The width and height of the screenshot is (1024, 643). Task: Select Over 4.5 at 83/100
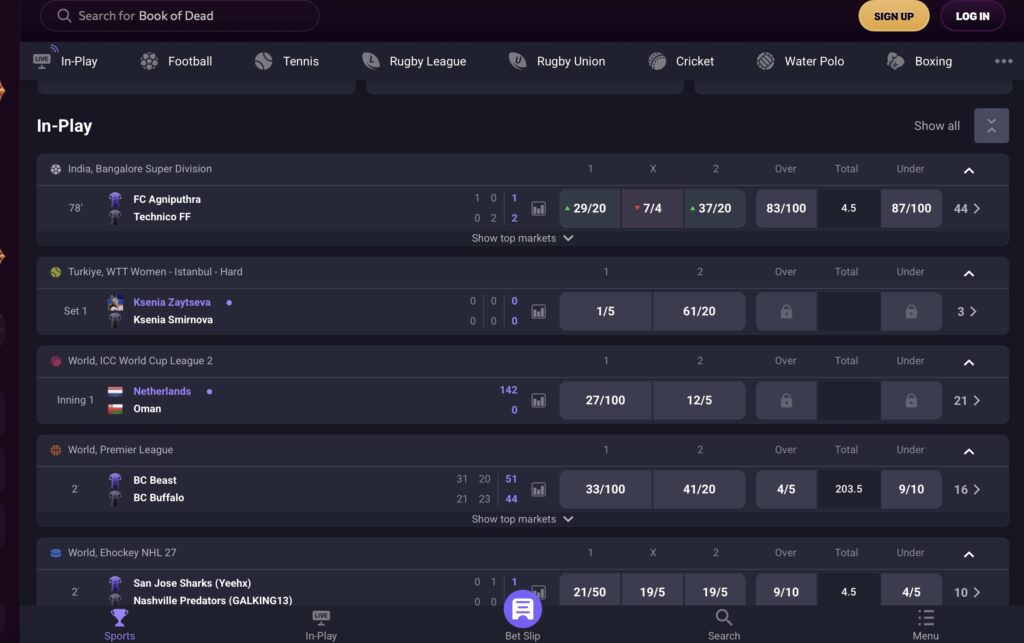(x=786, y=208)
